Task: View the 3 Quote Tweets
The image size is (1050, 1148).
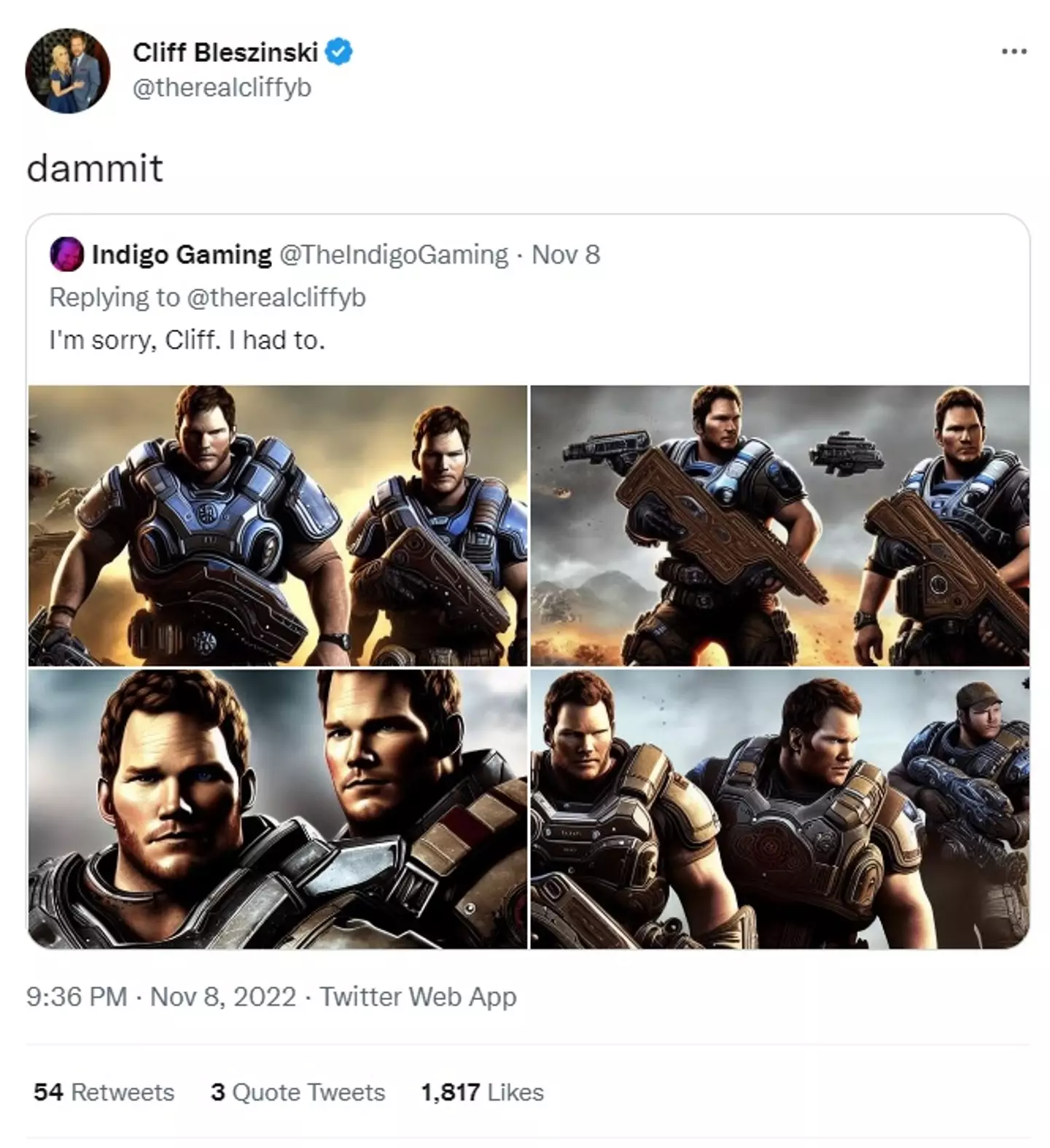Action: [x=297, y=1092]
